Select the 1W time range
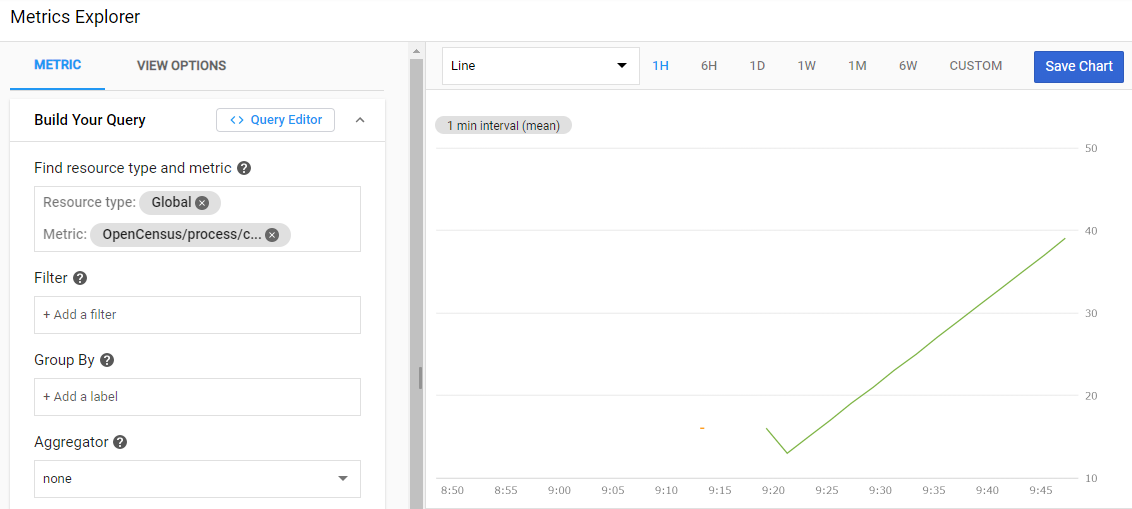This screenshot has width=1132, height=509. pos(806,66)
